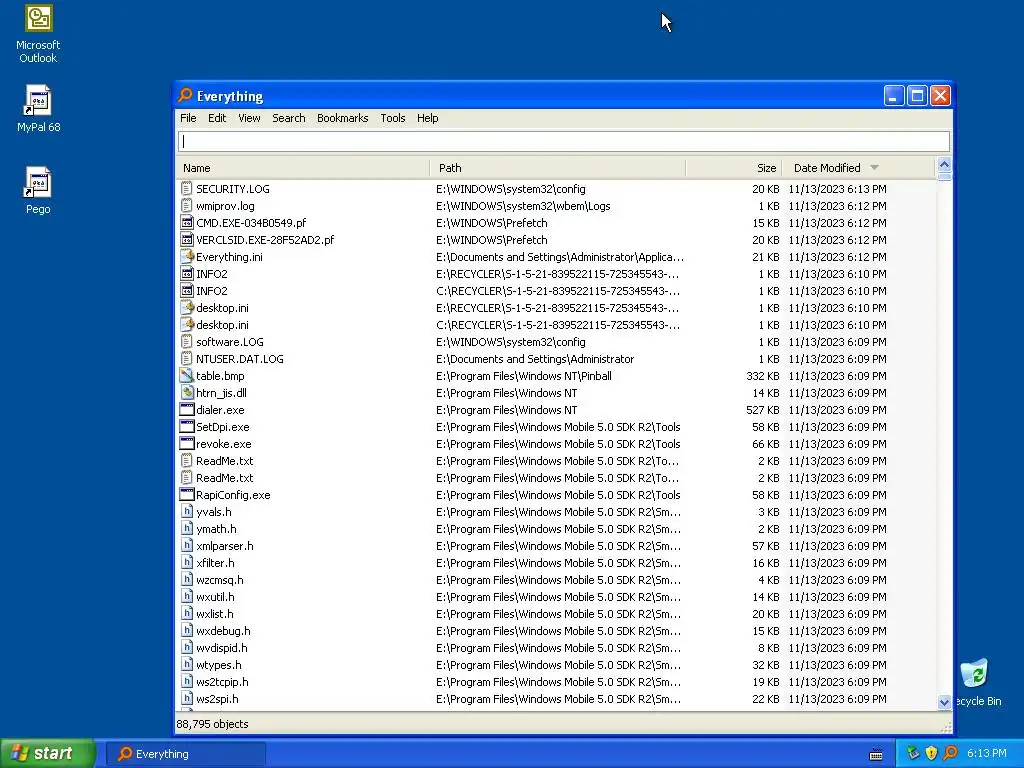Maximize the Everything window
This screenshot has height=768, width=1024.
tap(917, 96)
